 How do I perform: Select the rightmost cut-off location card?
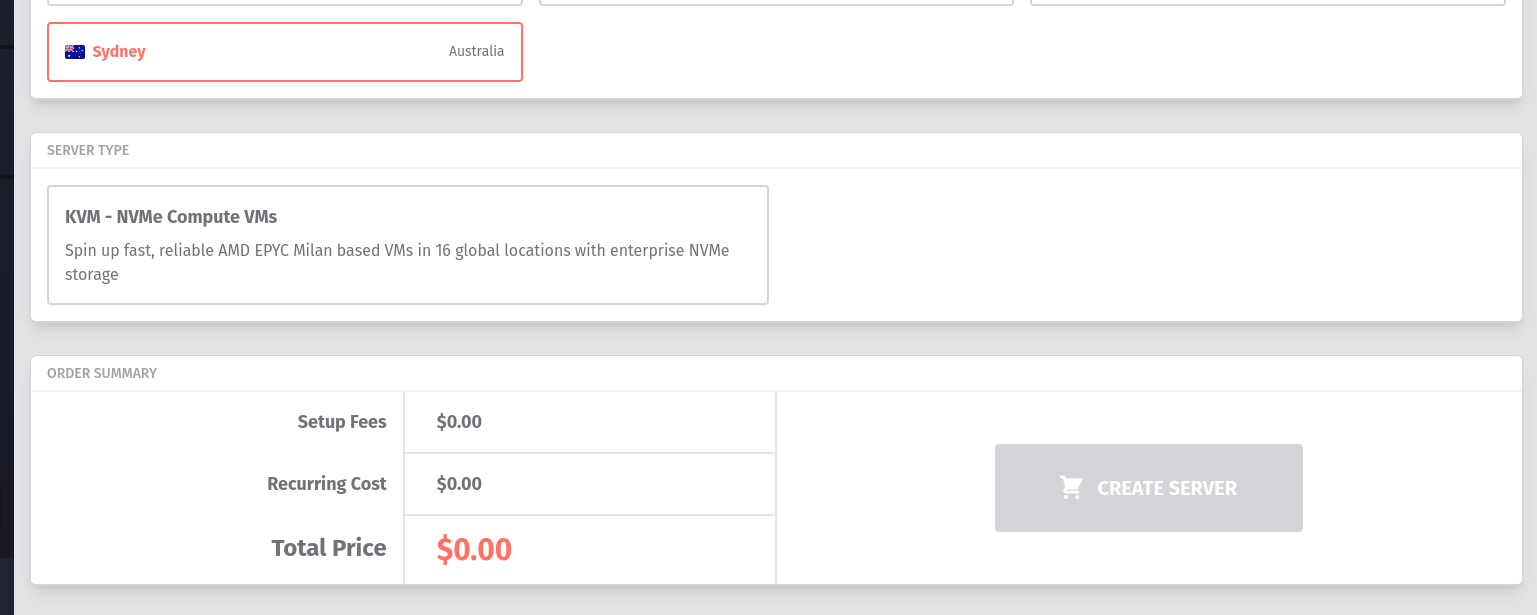pyautogui.click(x=1268, y=2)
